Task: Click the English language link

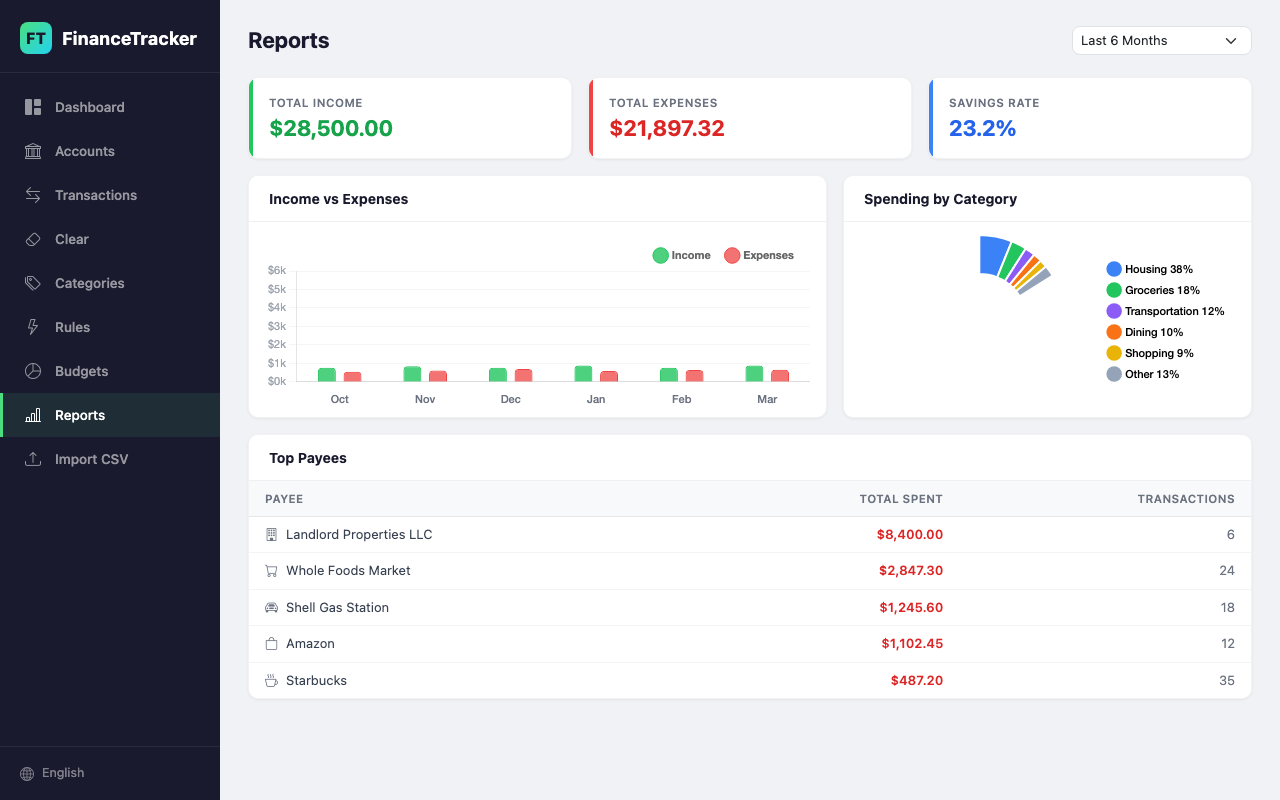Action: (x=63, y=772)
